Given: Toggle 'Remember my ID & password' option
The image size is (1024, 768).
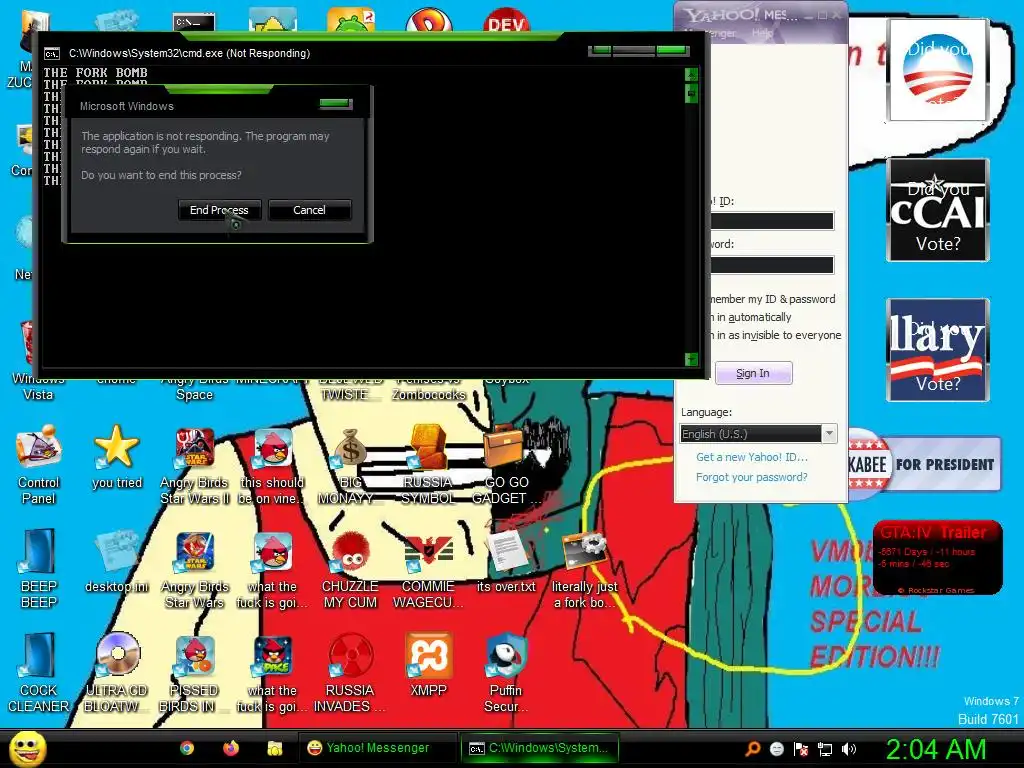Looking at the screenshot, I should (x=773, y=299).
